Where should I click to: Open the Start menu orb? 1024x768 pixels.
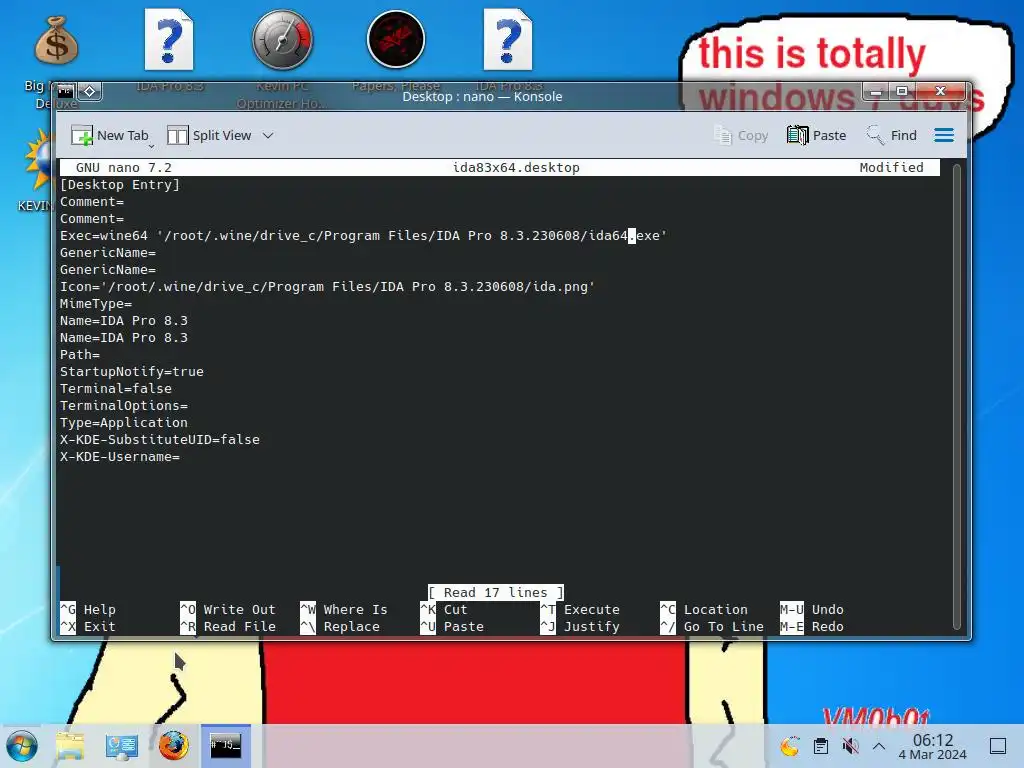tap(22, 746)
